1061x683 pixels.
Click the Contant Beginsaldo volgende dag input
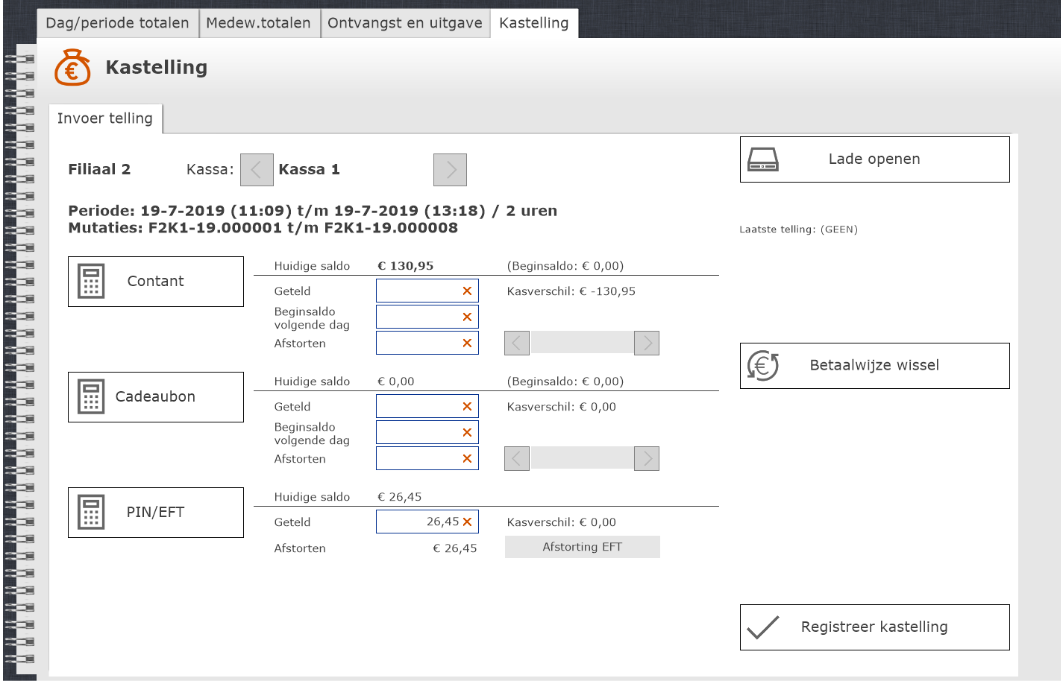(418, 317)
